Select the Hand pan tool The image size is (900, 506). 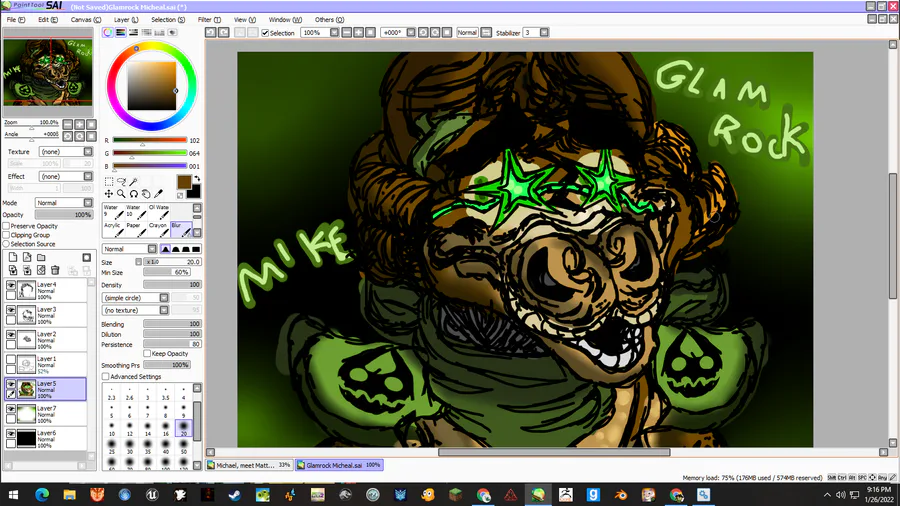[x=146, y=194]
